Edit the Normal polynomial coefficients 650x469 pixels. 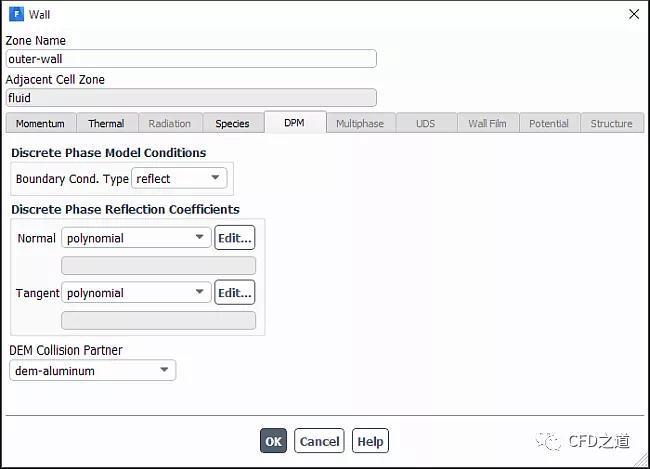click(234, 238)
